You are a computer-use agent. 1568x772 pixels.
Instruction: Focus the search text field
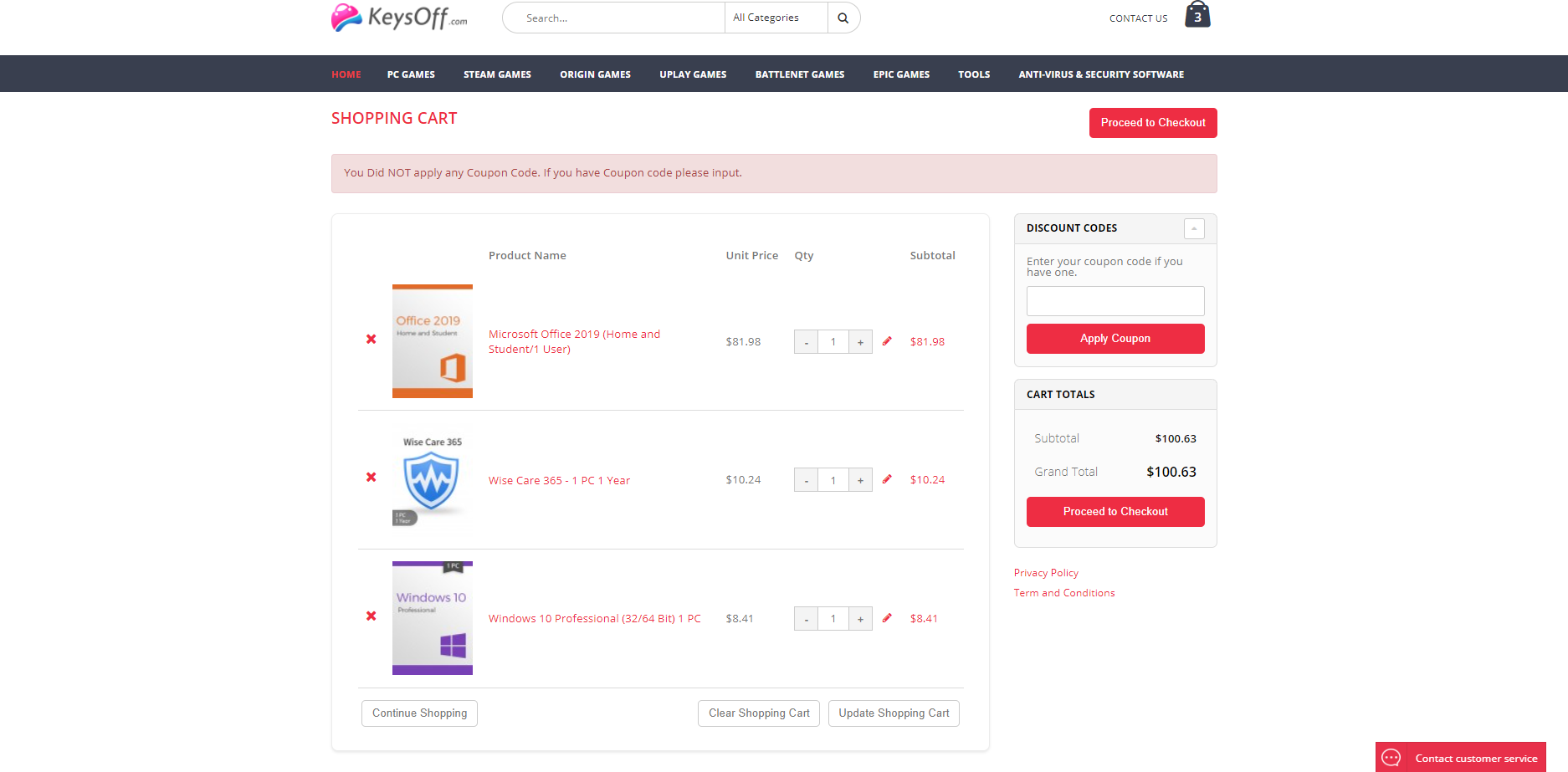pyautogui.click(x=615, y=18)
